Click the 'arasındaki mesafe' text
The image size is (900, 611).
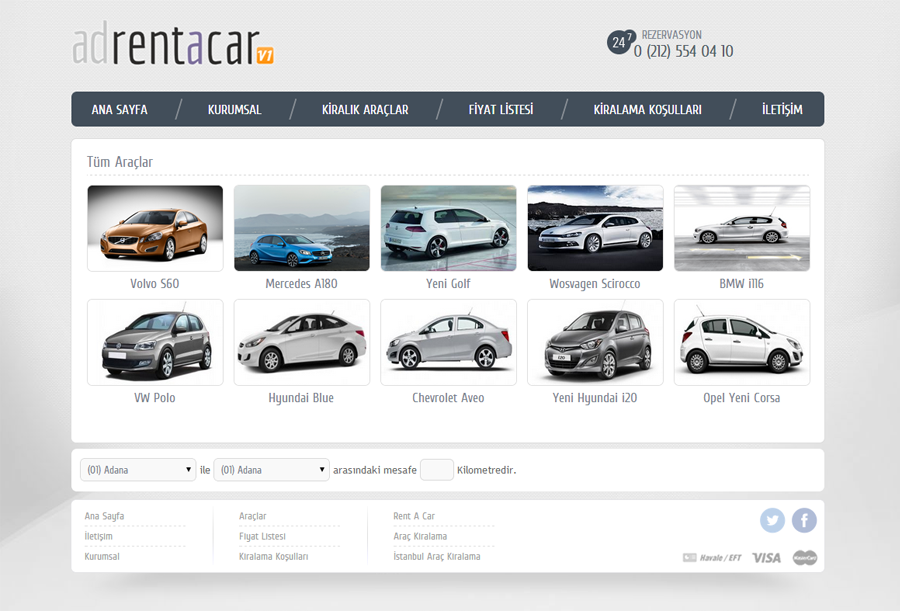[375, 470]
